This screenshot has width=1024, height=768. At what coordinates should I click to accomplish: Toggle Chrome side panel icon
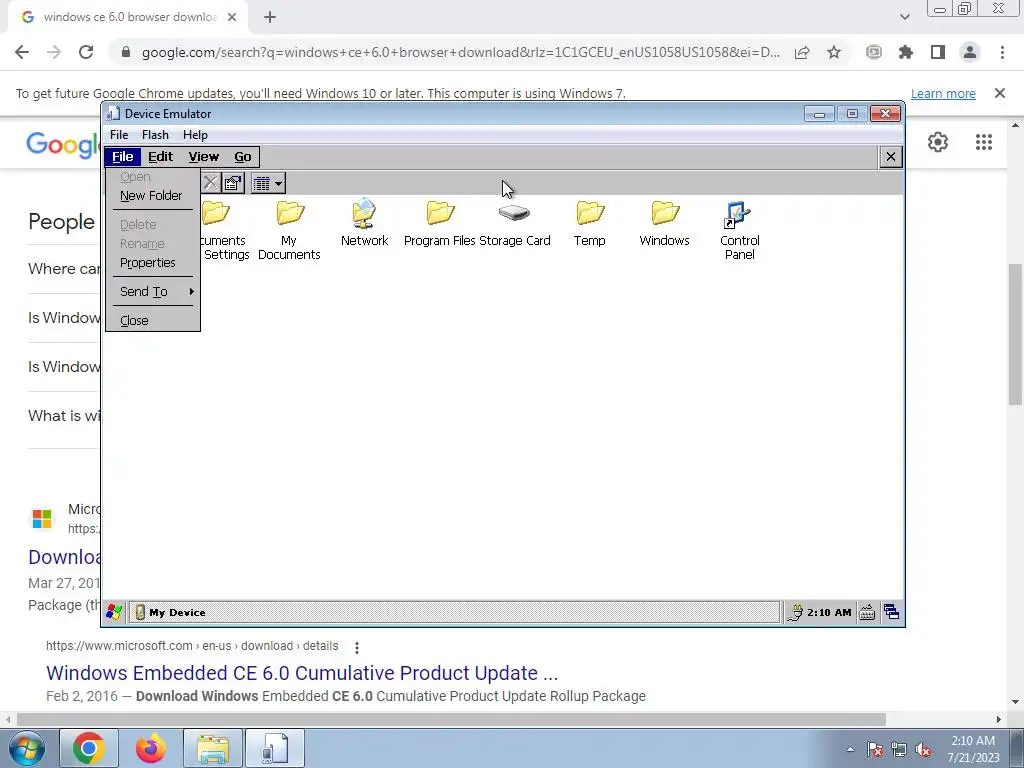pyautogui.click(x=938, y=52)
